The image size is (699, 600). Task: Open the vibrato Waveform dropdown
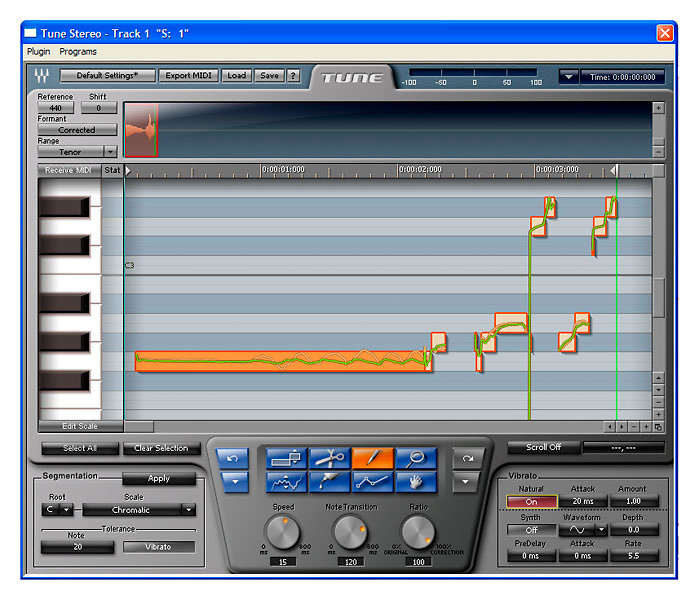[601, 530]
